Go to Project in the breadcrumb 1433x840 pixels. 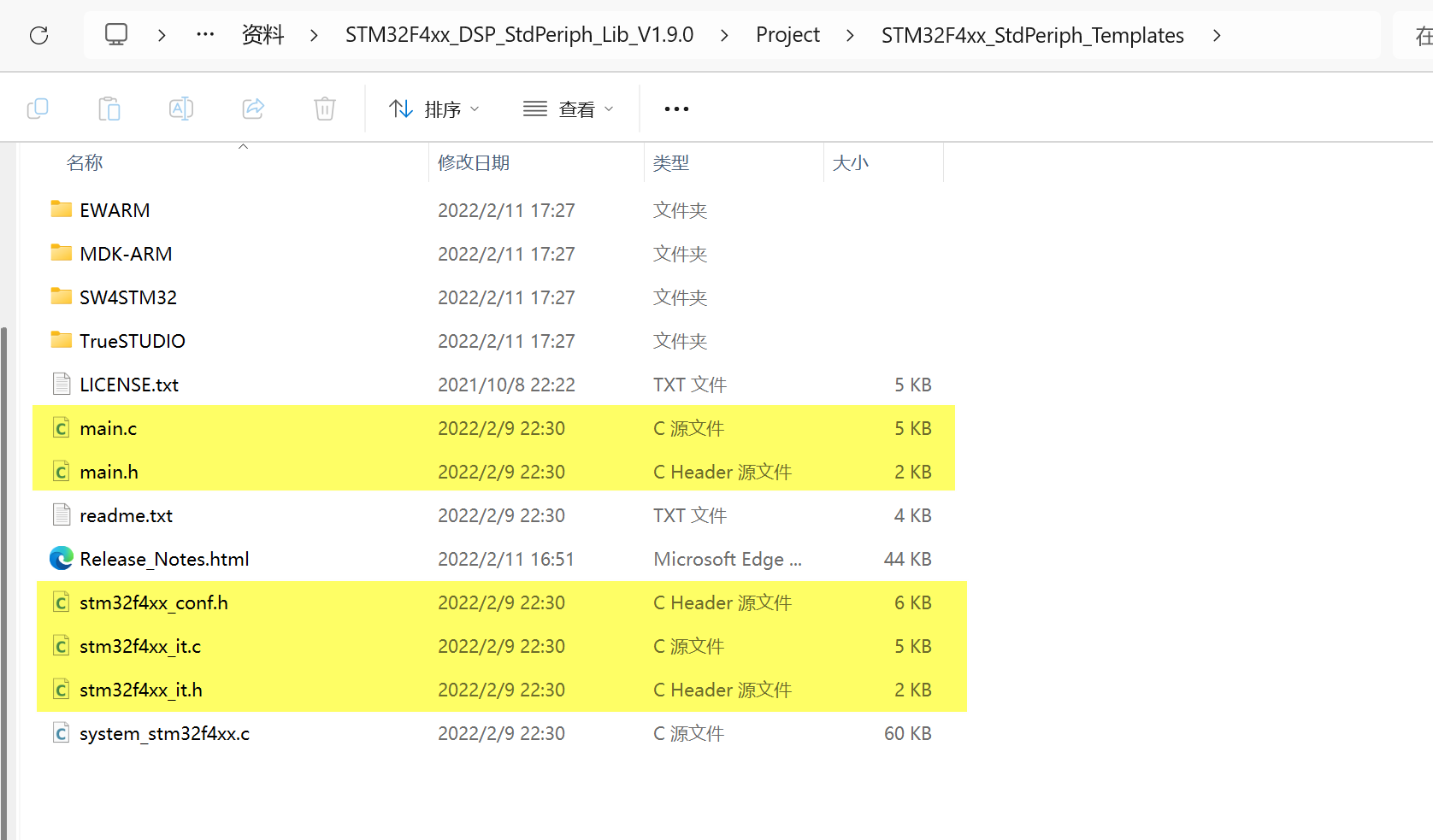(x=787, y=35)
